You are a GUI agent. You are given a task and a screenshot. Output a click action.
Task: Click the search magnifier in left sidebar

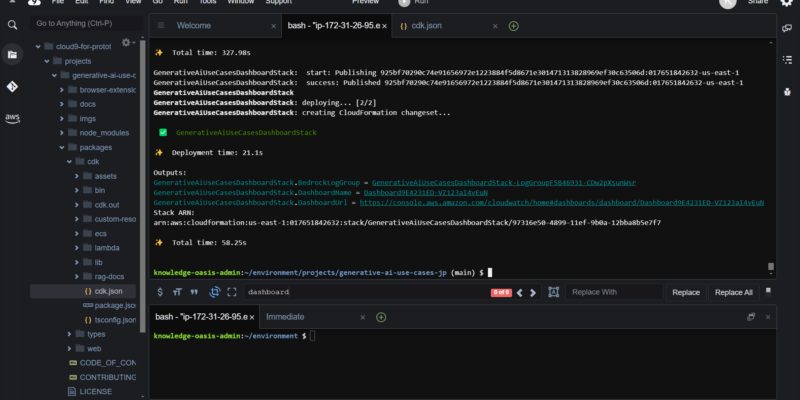[x=12, y=25]
